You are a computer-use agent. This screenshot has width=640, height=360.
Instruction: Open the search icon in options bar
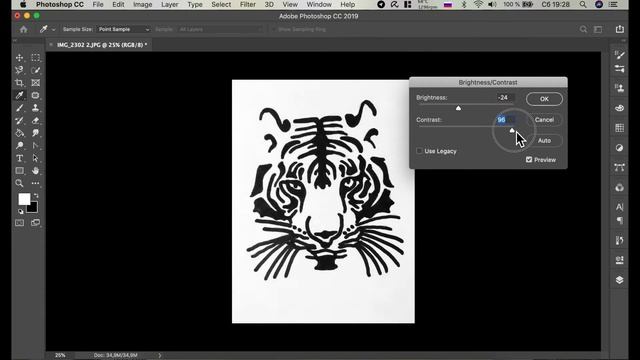pos(583,29)
